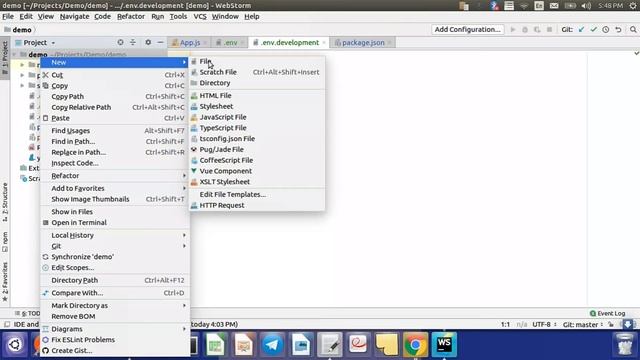This screenshot has width=640, height=360.
Task: Choose CoffeeScript File option
Action: (257, 160)
